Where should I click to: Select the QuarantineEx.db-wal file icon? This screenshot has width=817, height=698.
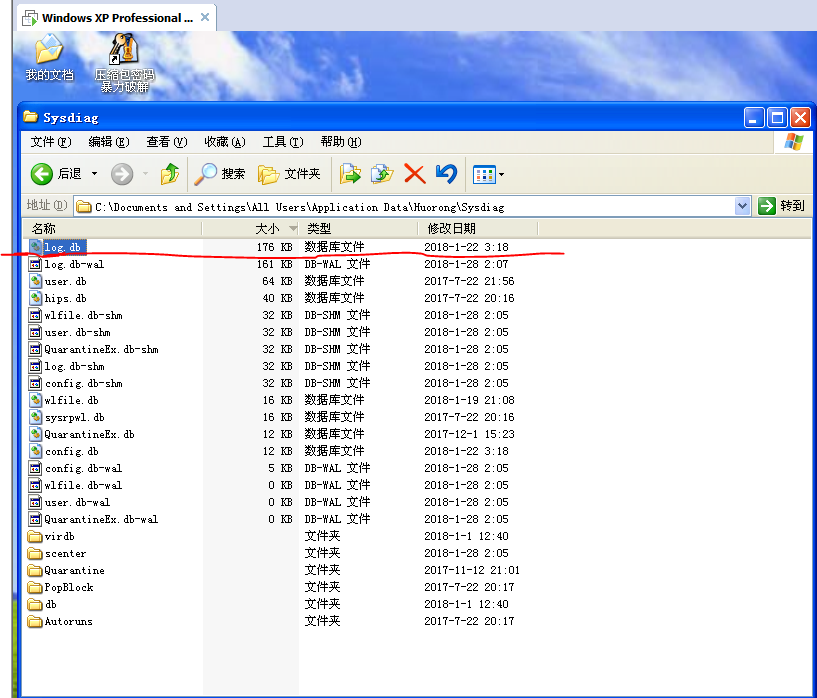click(35, 519)
